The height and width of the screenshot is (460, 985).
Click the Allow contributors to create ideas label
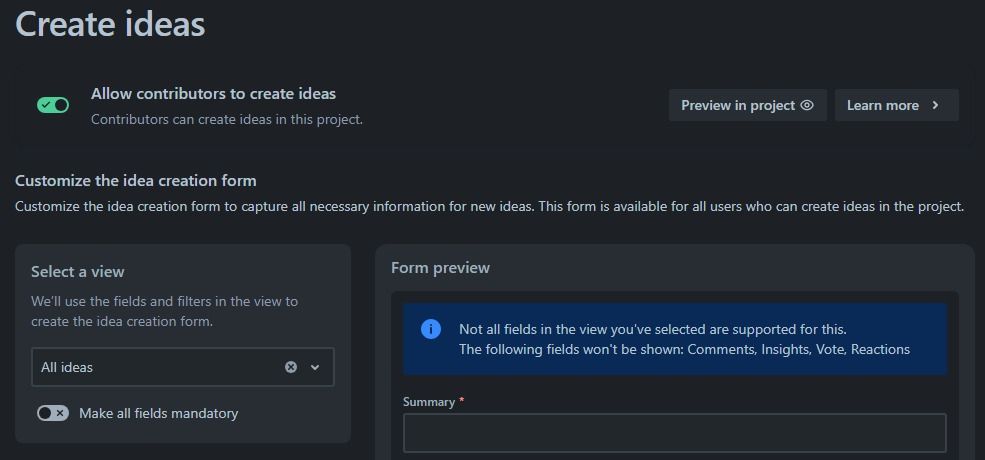[214, 94]
